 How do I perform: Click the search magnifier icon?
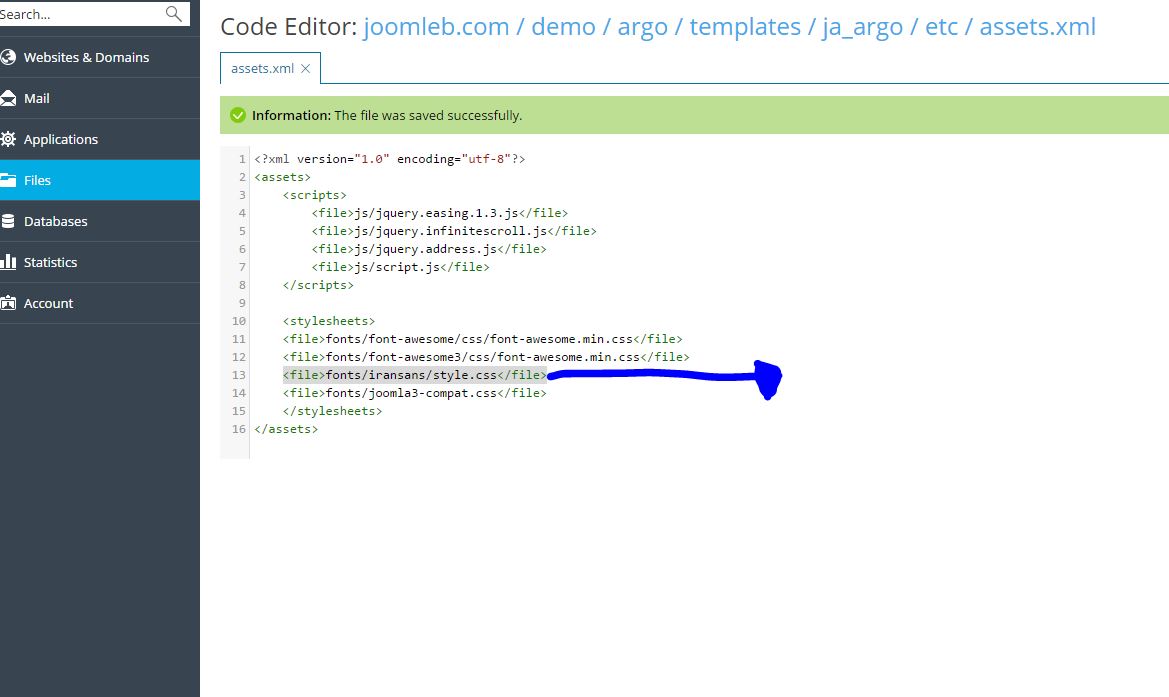[x=174, y=14]
